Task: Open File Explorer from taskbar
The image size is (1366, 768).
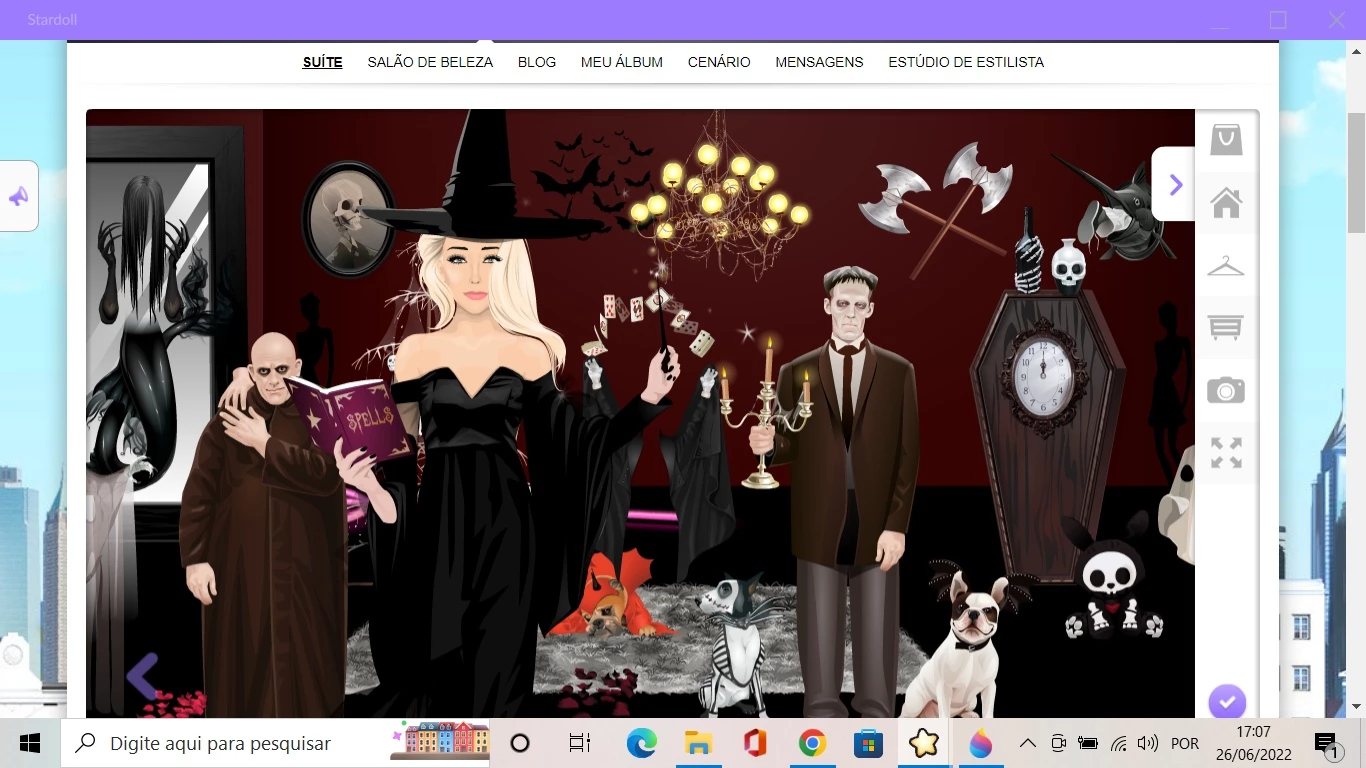Action: 698,743
